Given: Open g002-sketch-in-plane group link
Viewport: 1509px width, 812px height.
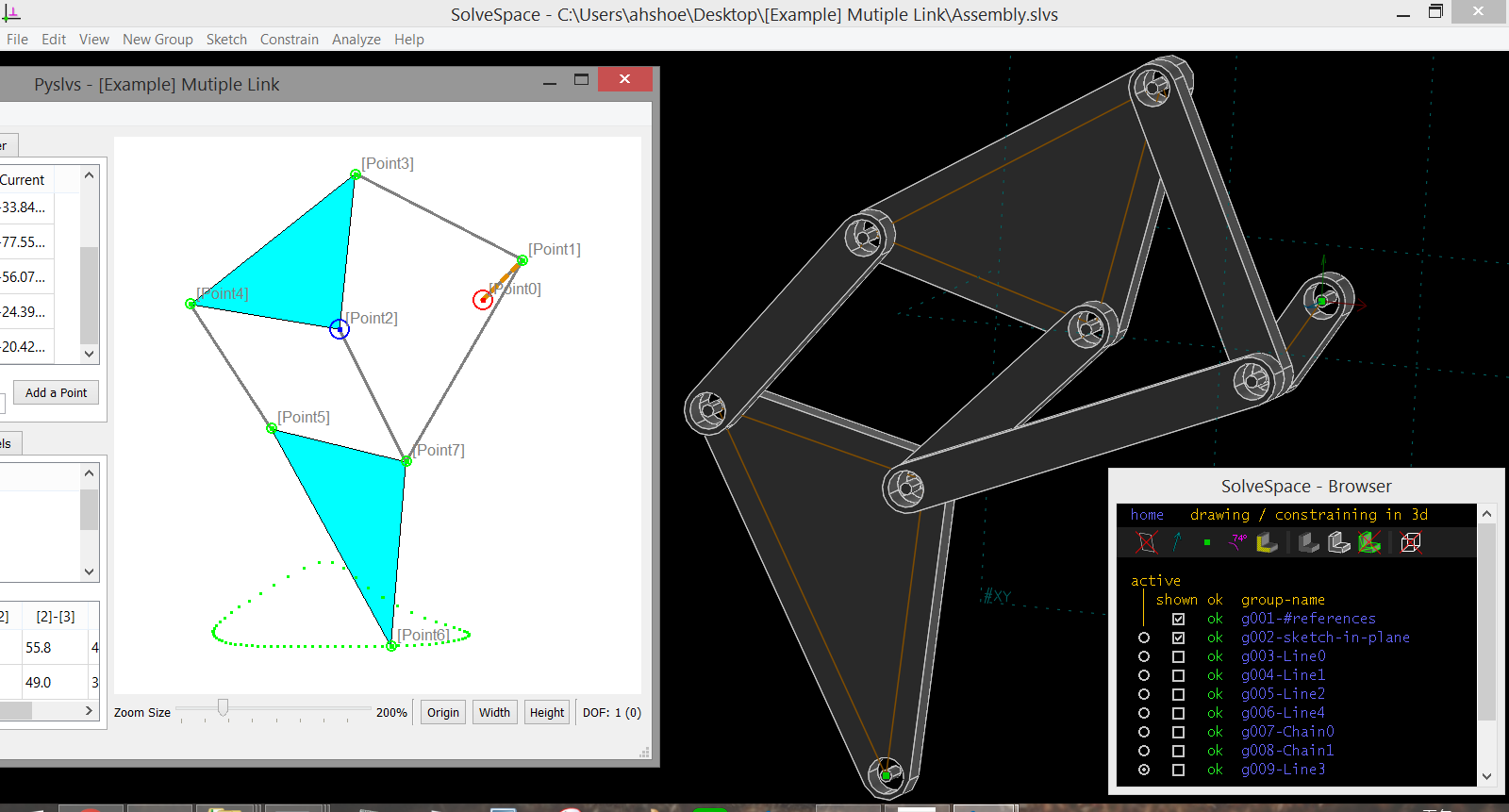Looking at the screenshot, I should (x=1325, y=638).
